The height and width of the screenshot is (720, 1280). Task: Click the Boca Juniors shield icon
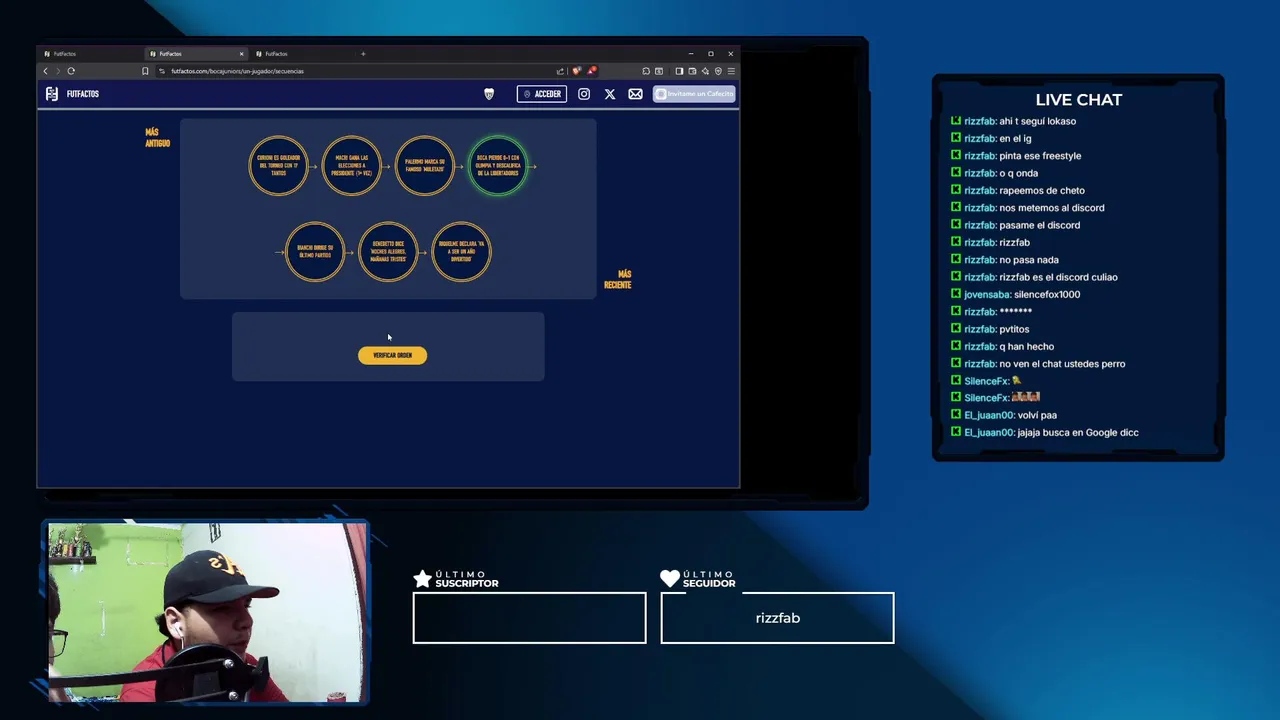click(x=489, y=94)
